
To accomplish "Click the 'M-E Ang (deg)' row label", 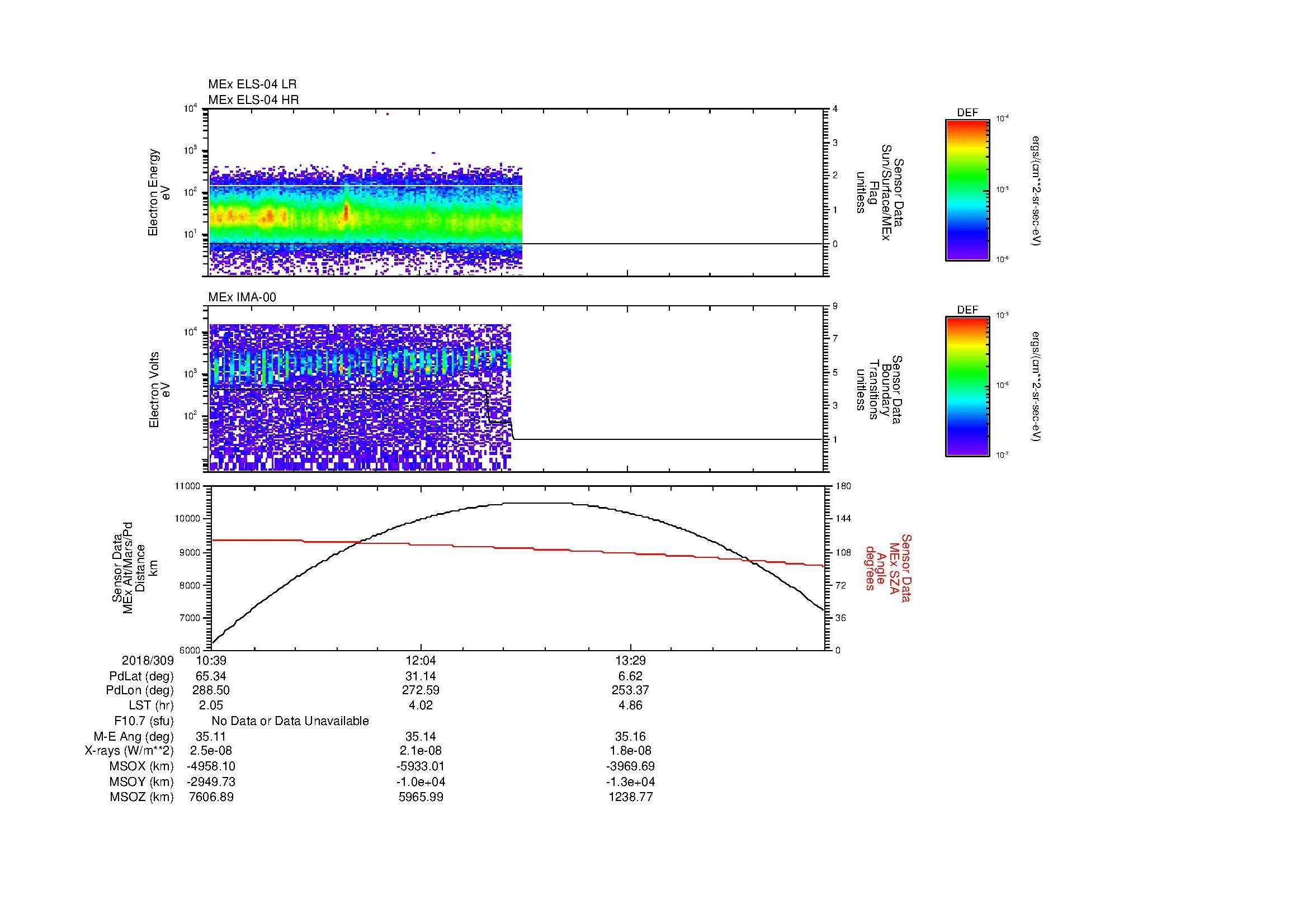I will pos(133,736).
